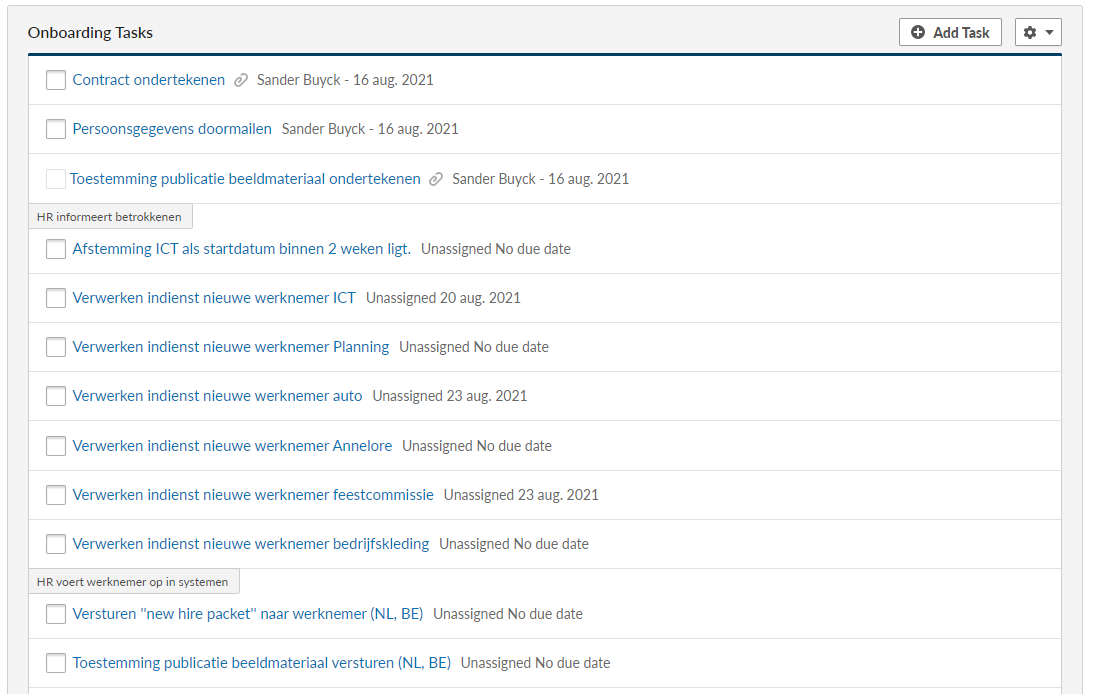Mark Afstemming ICT task as complete

point(56,249)
